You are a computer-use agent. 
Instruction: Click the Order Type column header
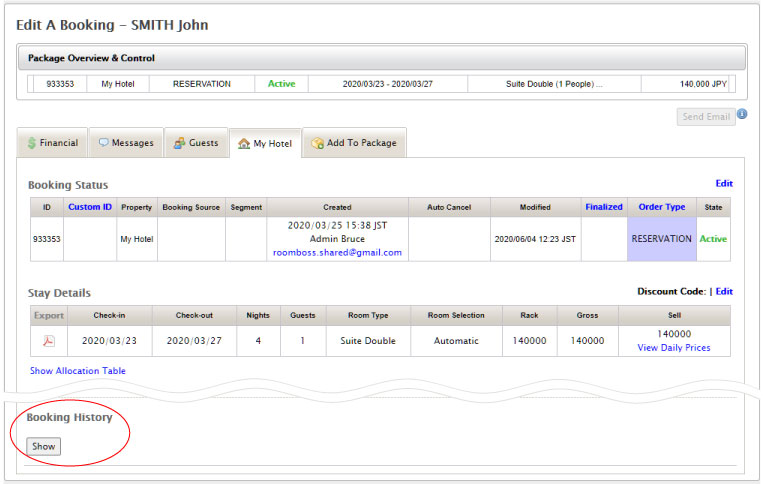tap(661, 207)
